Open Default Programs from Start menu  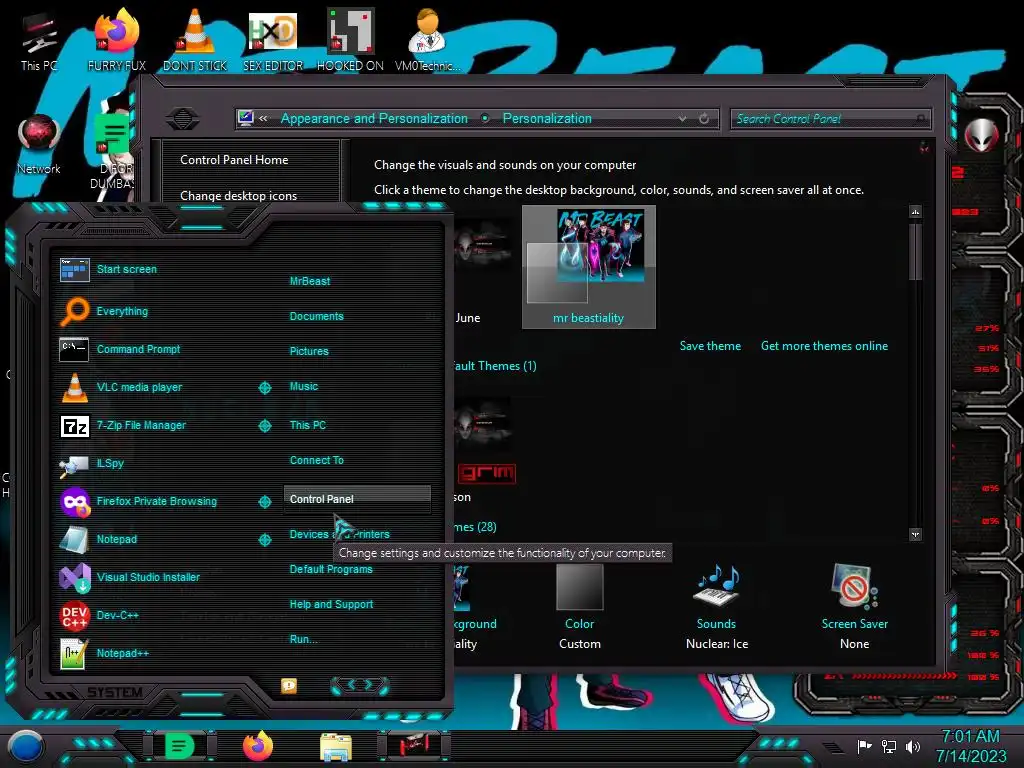[331, 569]
